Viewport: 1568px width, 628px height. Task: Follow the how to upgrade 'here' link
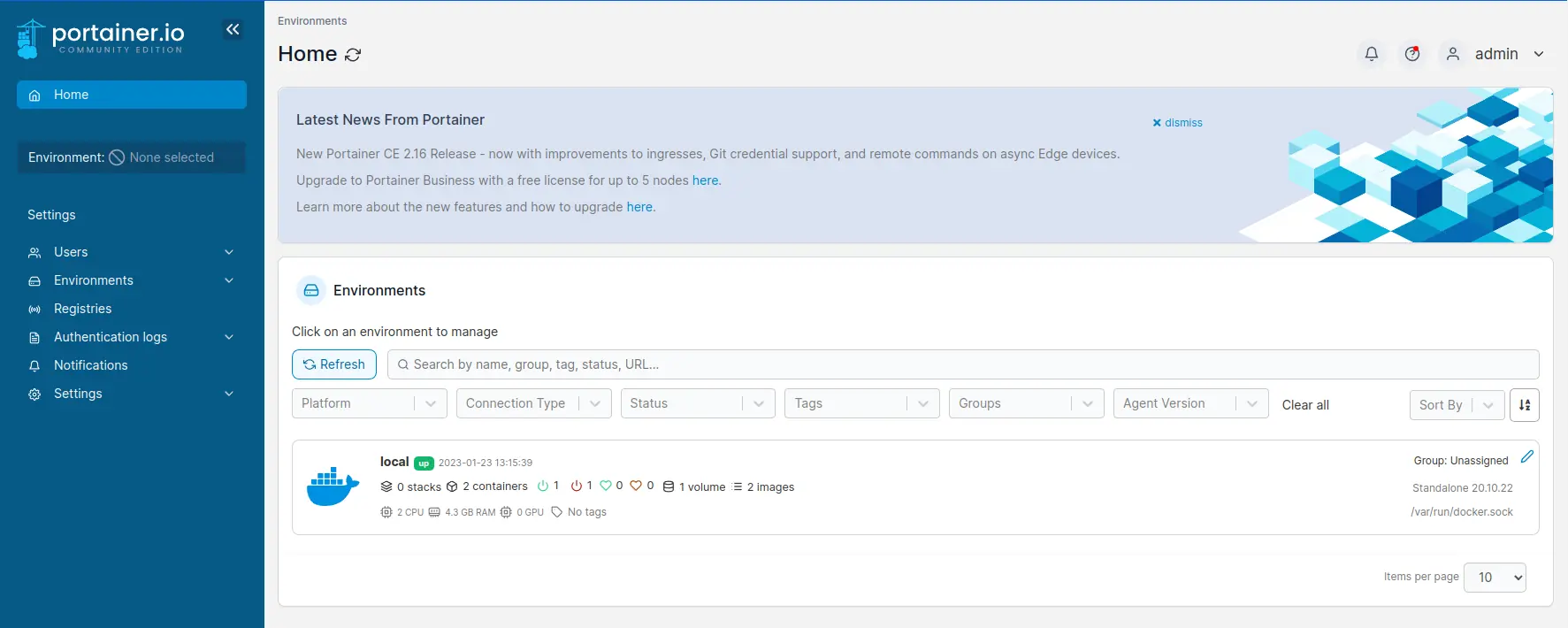[x=639, y=207]
